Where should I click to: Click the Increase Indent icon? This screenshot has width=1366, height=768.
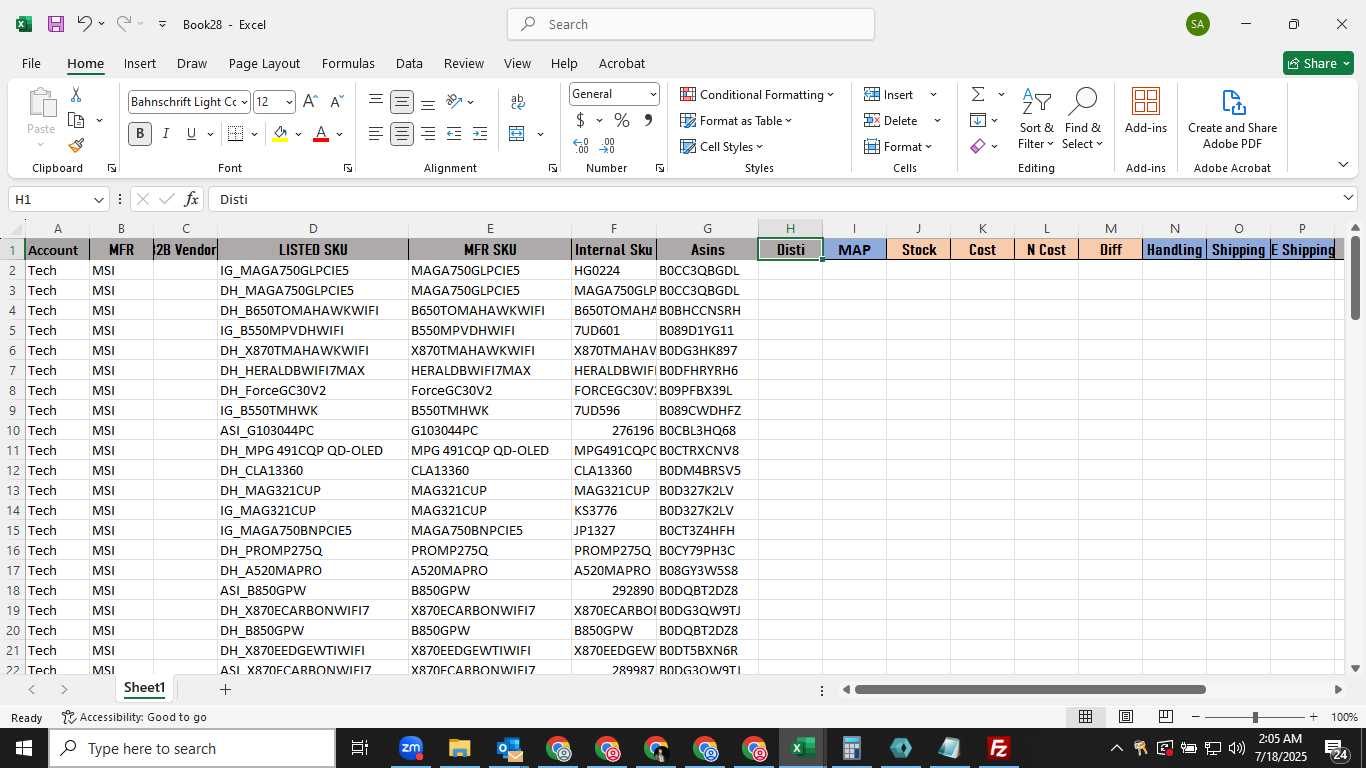pyautogui.click(x=480, y=134)
